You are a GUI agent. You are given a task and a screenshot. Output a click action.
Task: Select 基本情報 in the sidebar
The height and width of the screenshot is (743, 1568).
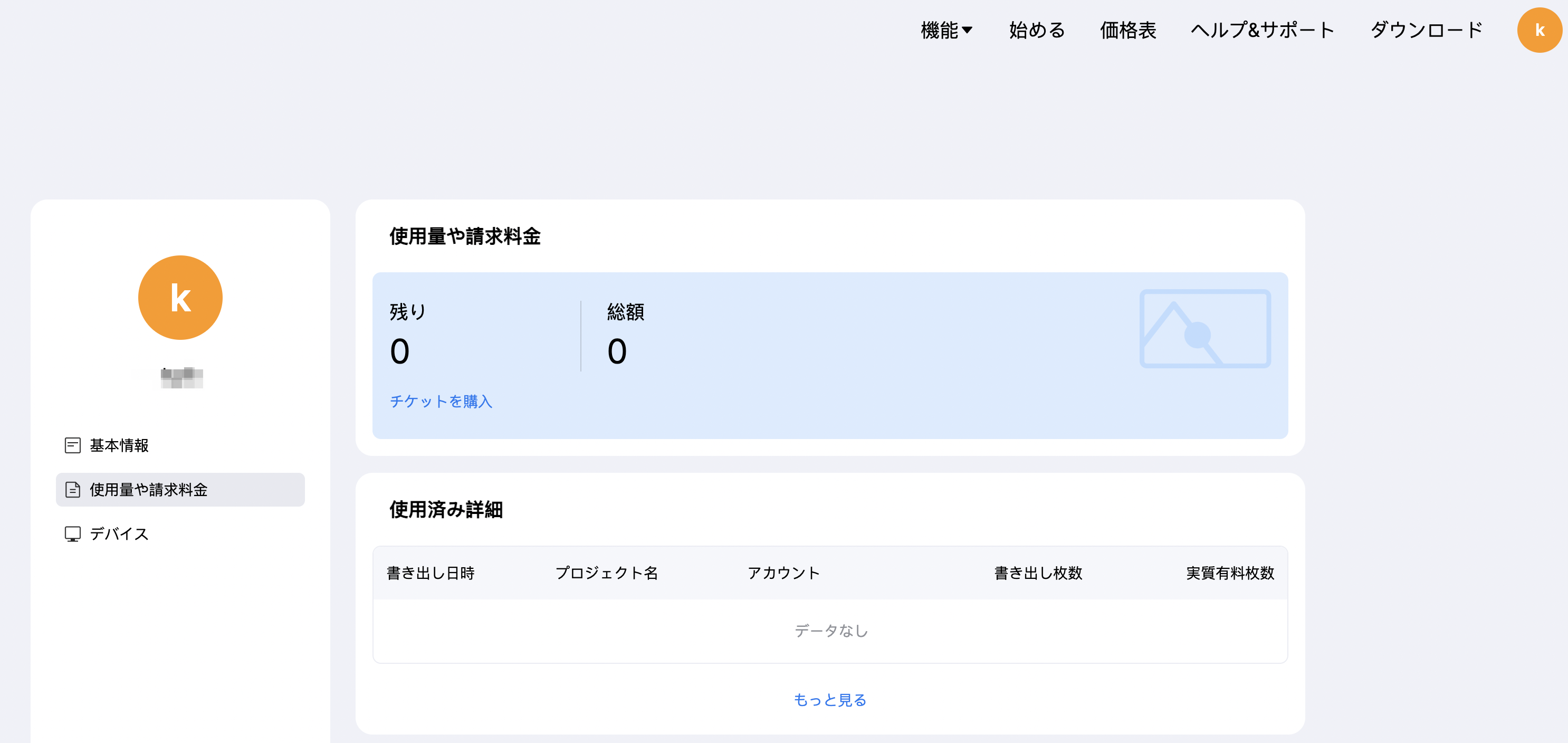[119, 445]
